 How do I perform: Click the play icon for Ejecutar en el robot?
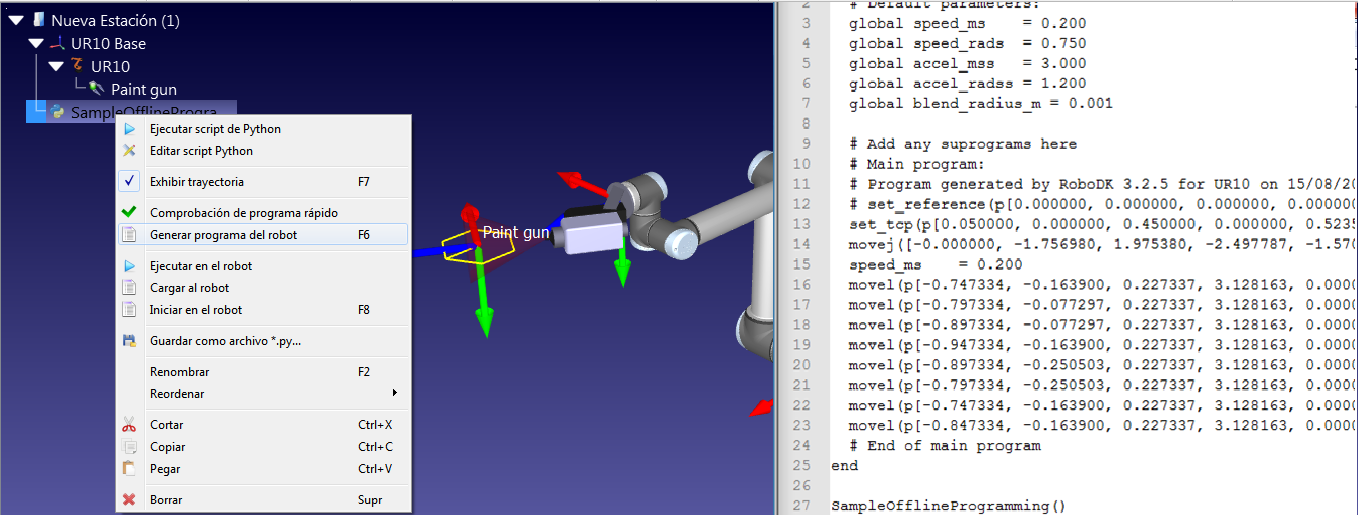(129, 266)
